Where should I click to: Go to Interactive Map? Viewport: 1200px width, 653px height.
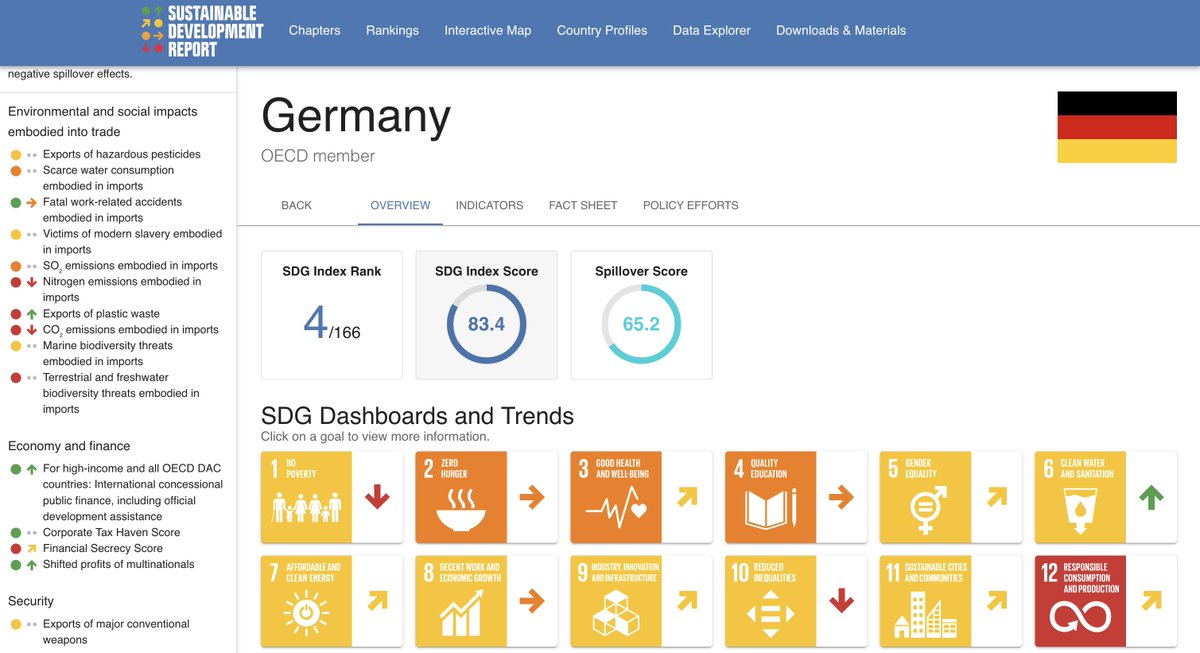tap(488, 30)
